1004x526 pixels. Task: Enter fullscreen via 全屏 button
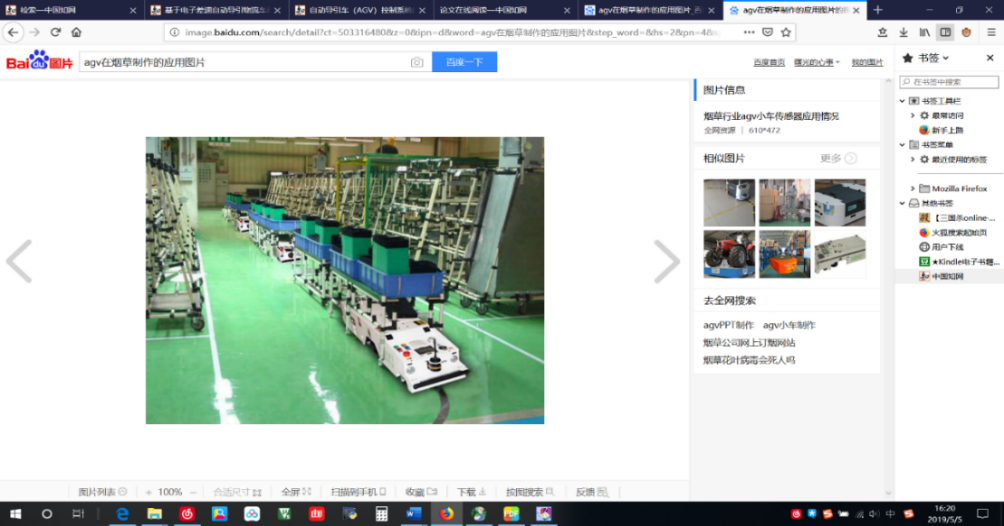[296, 492]
